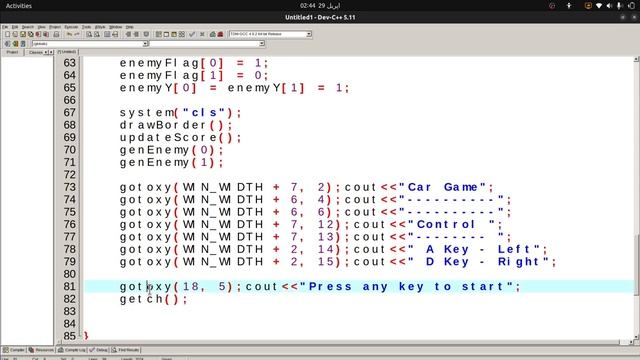Screen dimensions: 640x360
Task: Click the editor scrollbar down arrow
Action: coord(636,337)
